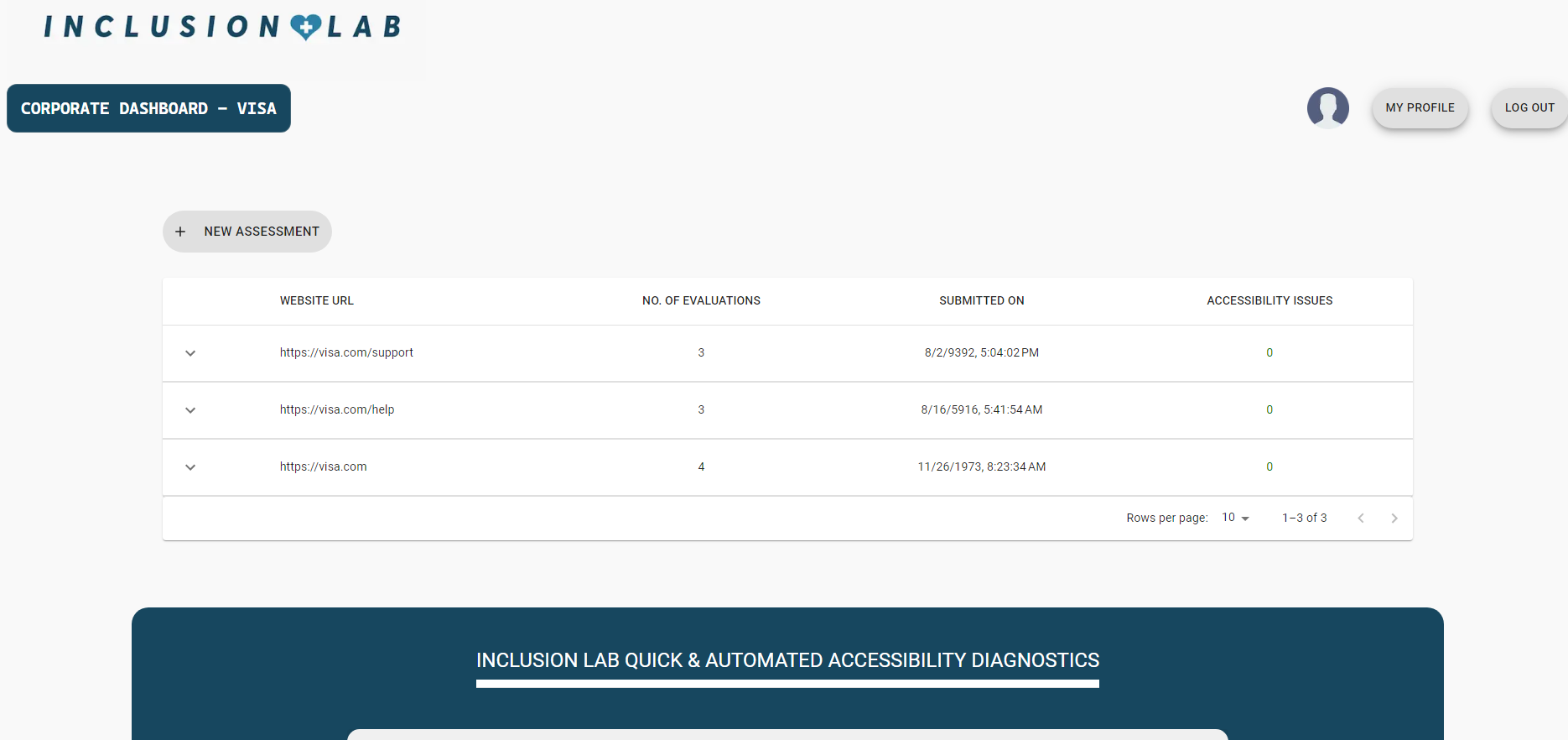Click issues count for https://visa.com row

point(1269,466)
